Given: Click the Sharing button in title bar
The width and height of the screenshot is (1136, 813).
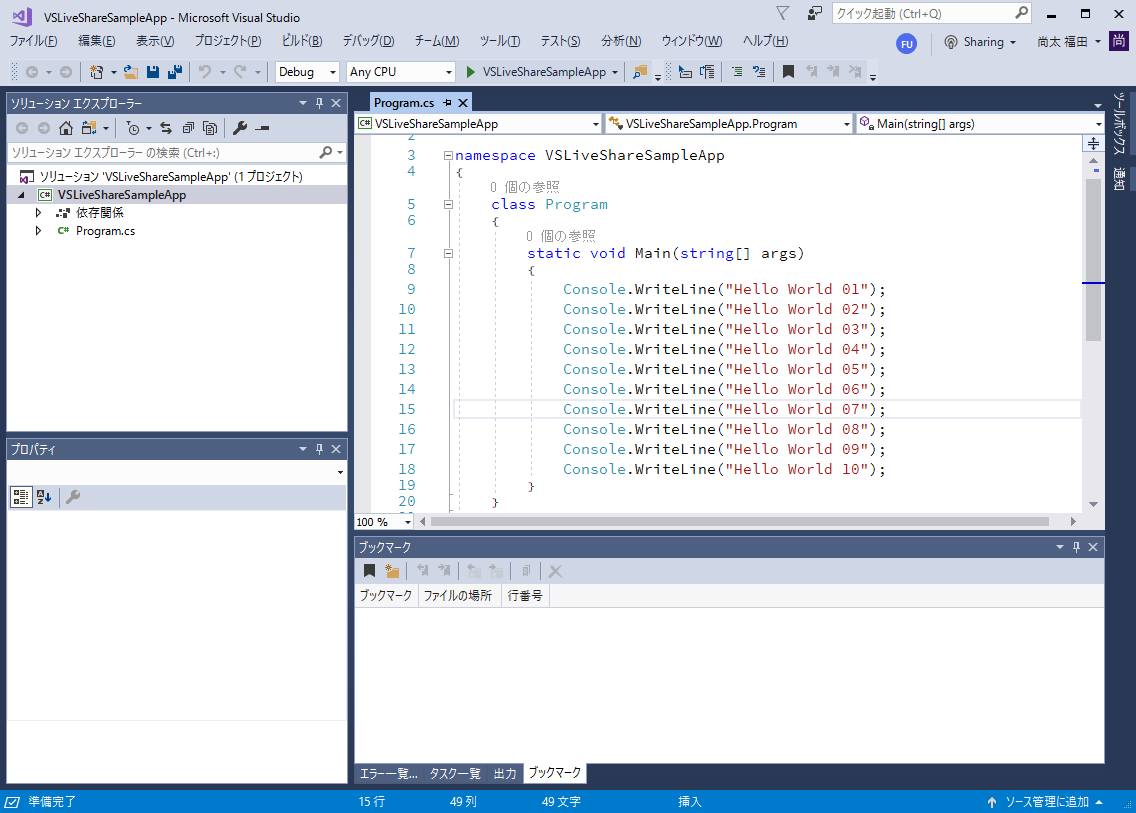Looking at the screenshot, I should (x=981, y=42).
